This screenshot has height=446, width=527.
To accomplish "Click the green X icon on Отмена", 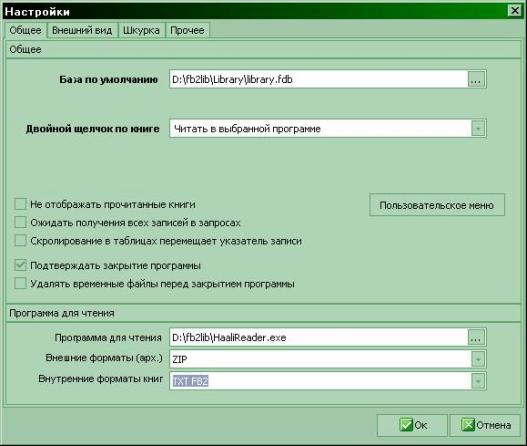I will (468, 425).
